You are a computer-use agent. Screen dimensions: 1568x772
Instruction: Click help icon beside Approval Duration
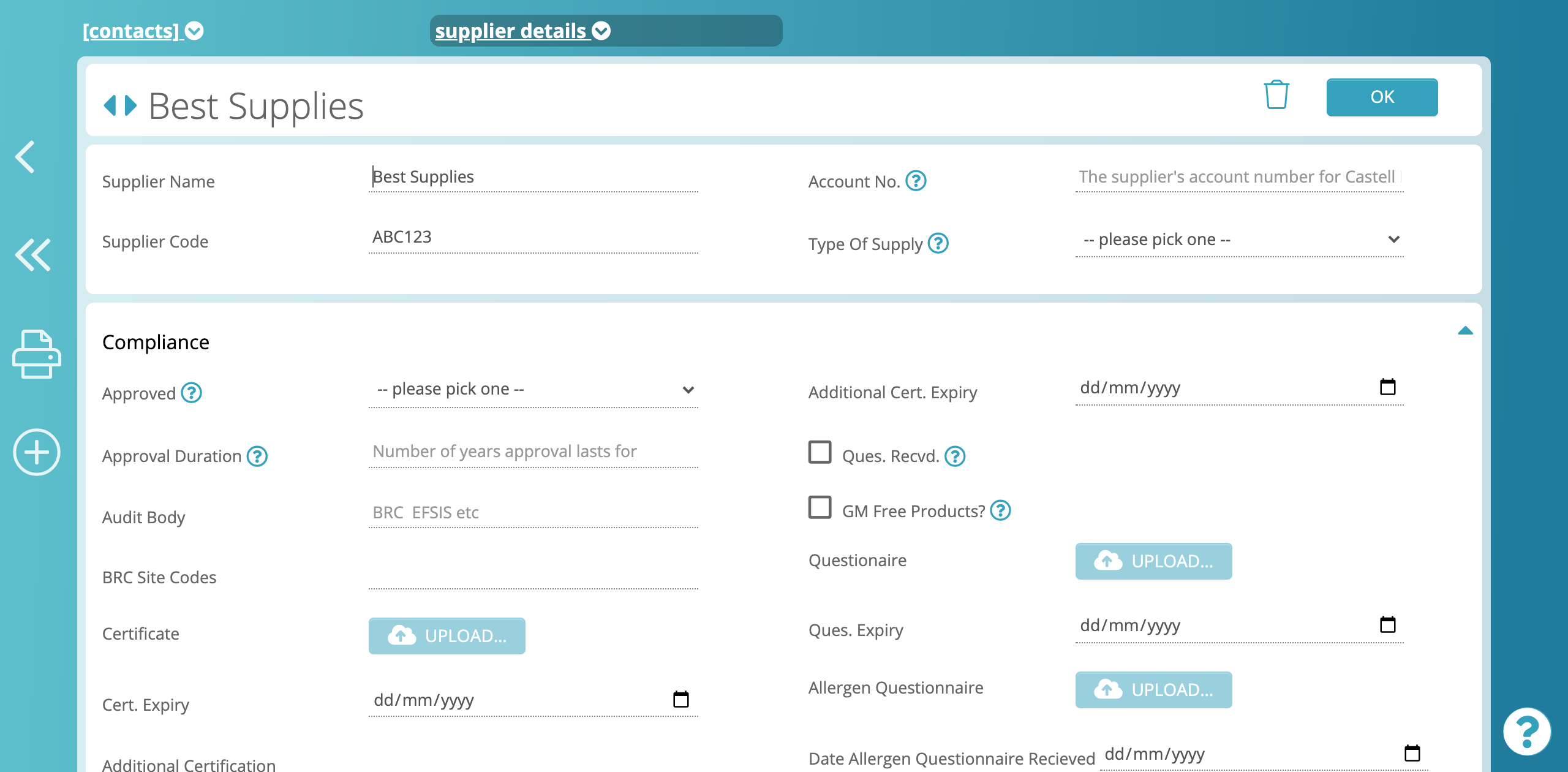point(257,456)
